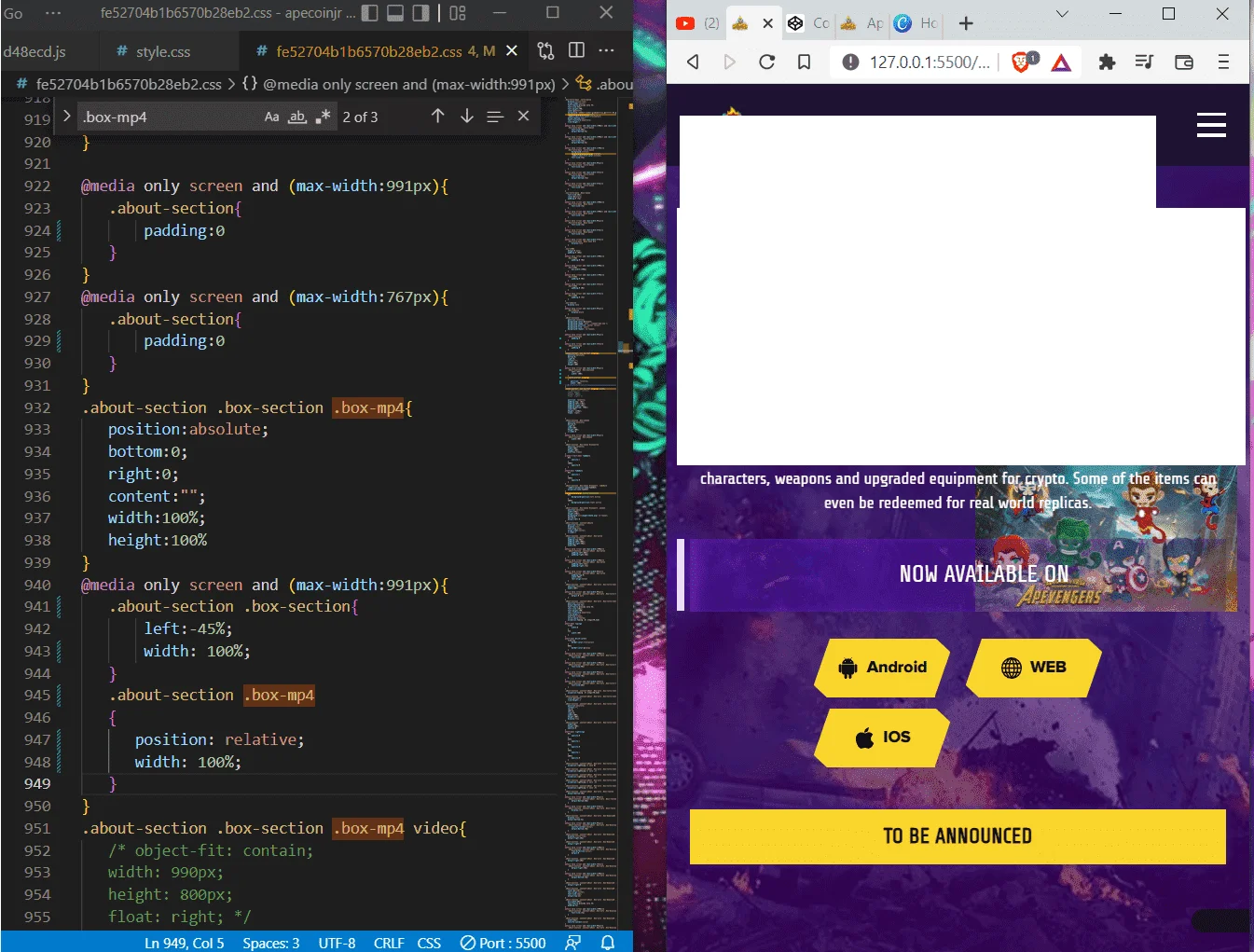Select the fe52704b1b6570b28eb2.css editor tab
The height and width of the screenshot is (952, 1254).
coord(368,51)
